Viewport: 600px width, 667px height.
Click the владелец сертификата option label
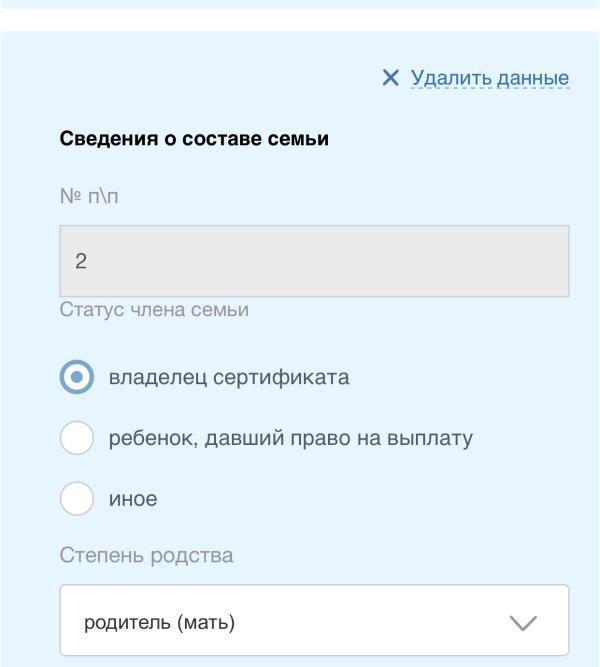[x=229, y=378]
